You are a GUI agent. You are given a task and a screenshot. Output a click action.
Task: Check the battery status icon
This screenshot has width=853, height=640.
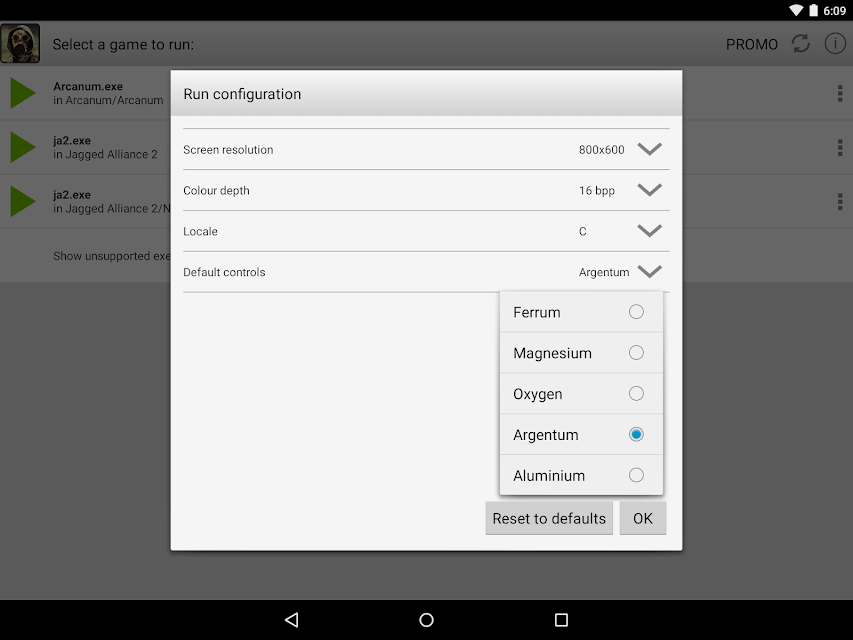coord(813,10)
